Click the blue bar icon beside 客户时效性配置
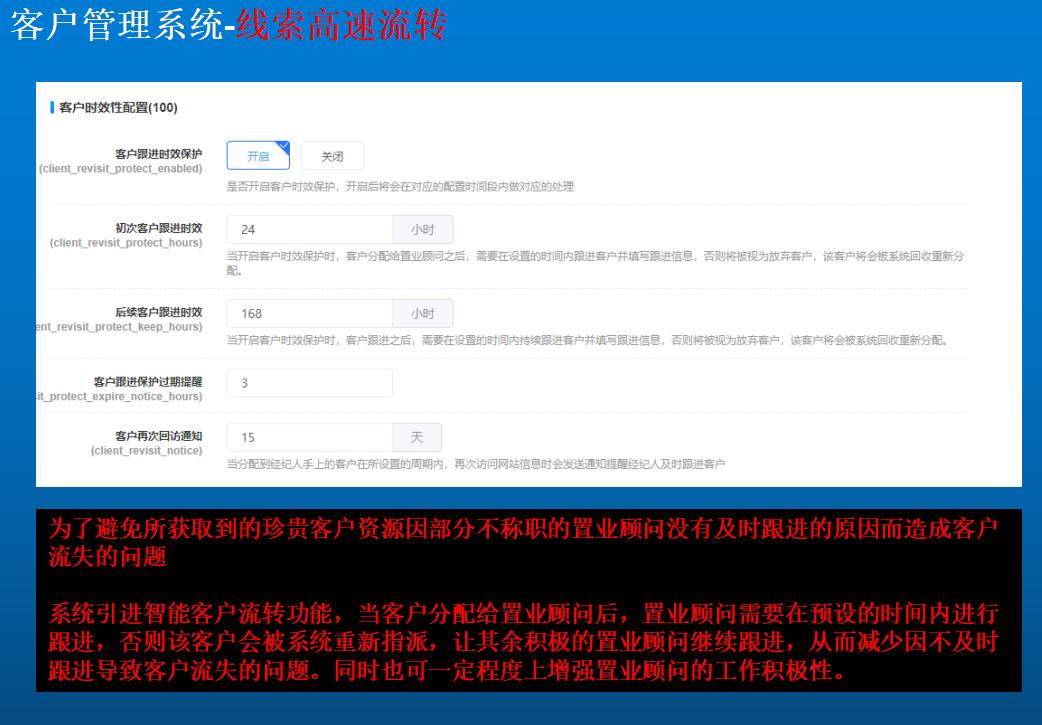The image size is (1042, 725). (x=52, y=107)
